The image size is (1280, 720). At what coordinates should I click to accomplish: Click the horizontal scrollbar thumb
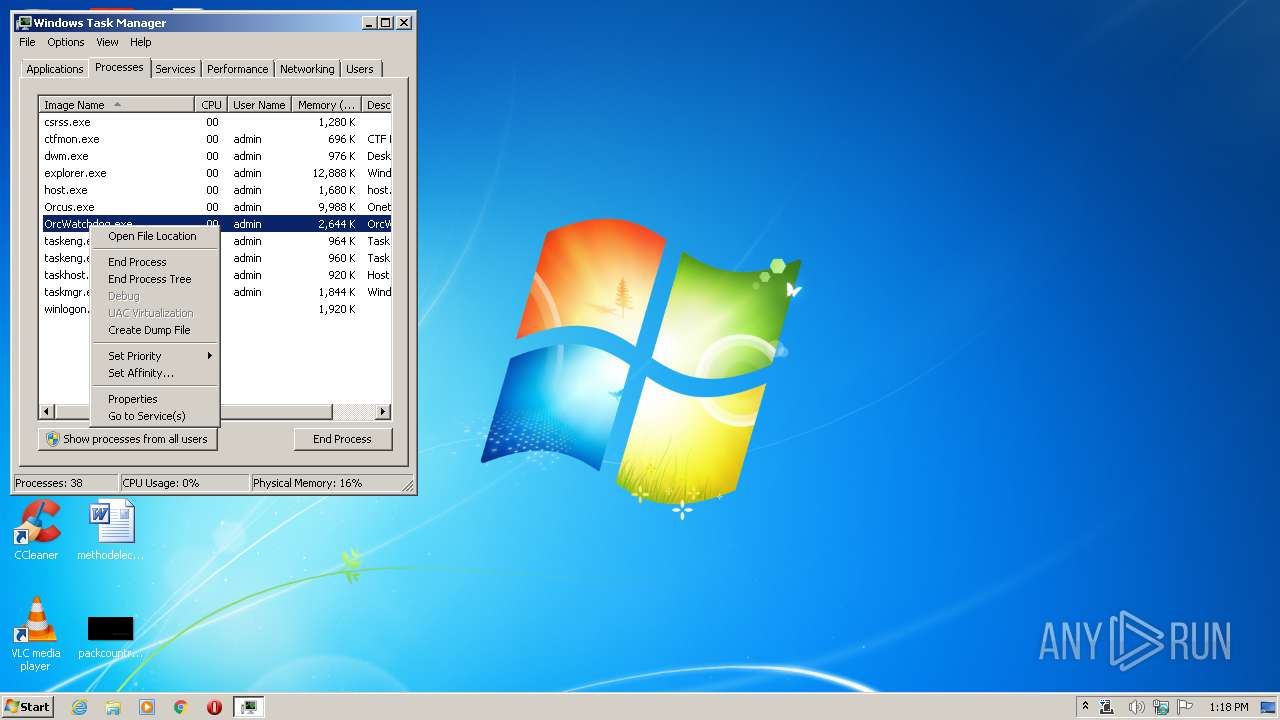(x=193, y=412)
